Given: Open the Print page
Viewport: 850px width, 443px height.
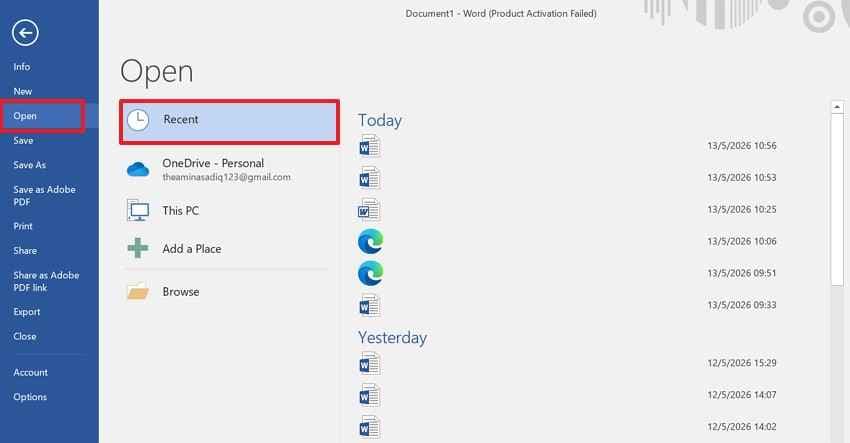Looking at the screenshot, I should pyautogui.click(x=23, y=226).
